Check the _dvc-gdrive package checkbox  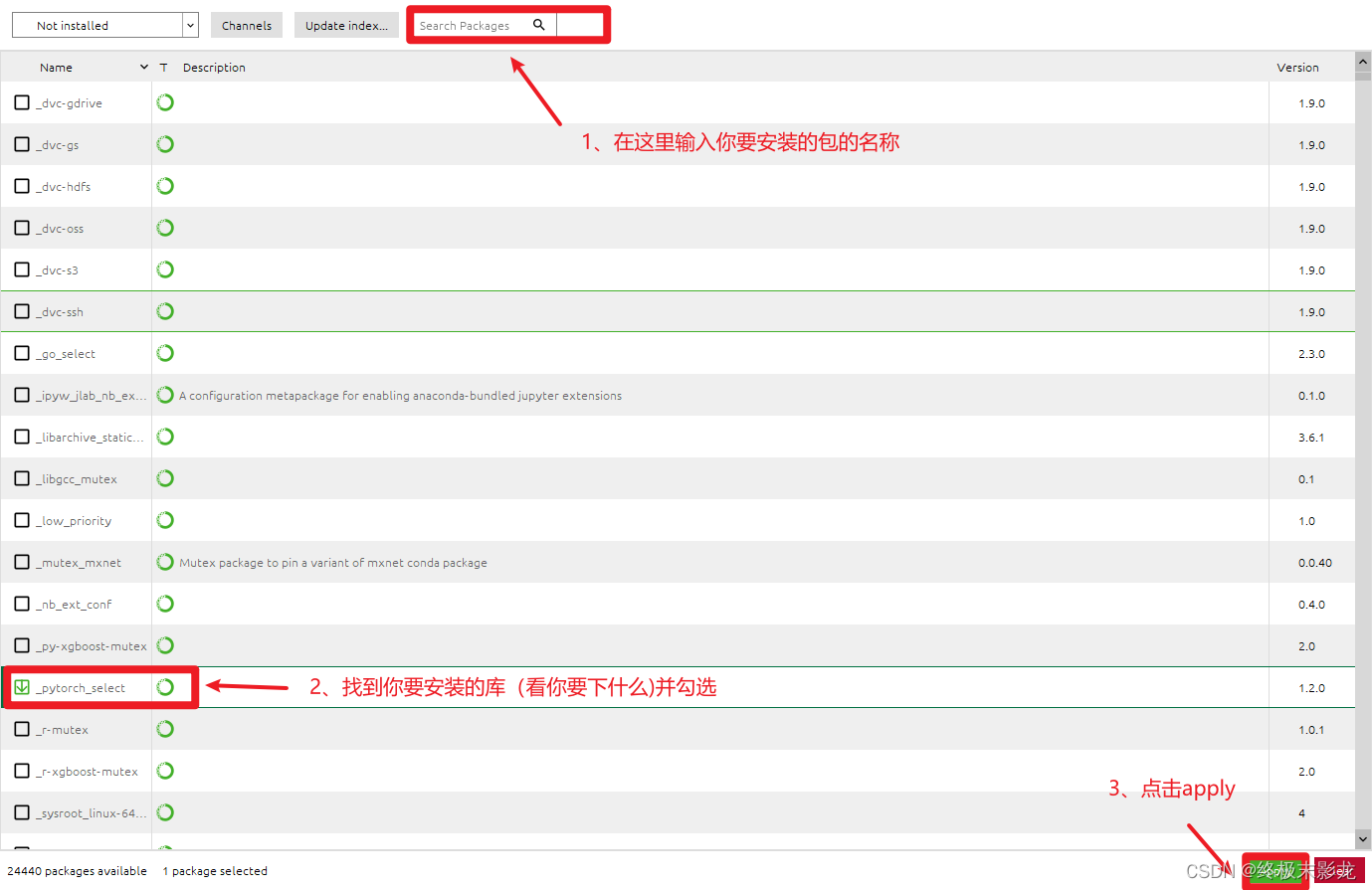[22, 102]
